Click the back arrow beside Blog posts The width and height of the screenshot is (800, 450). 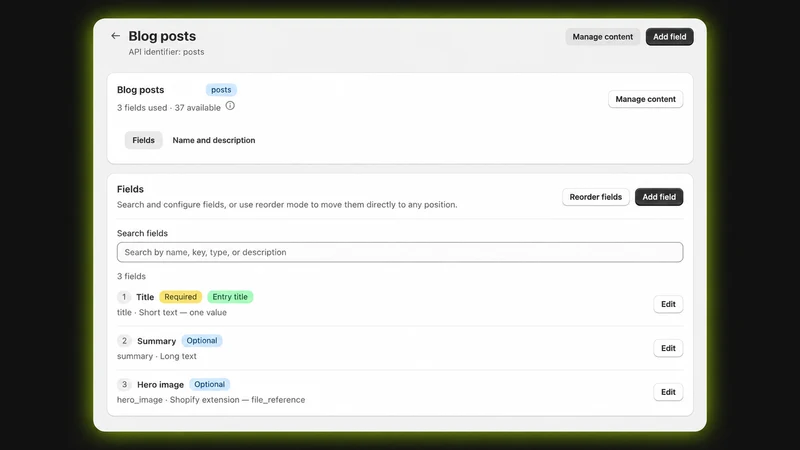(115, 36)
